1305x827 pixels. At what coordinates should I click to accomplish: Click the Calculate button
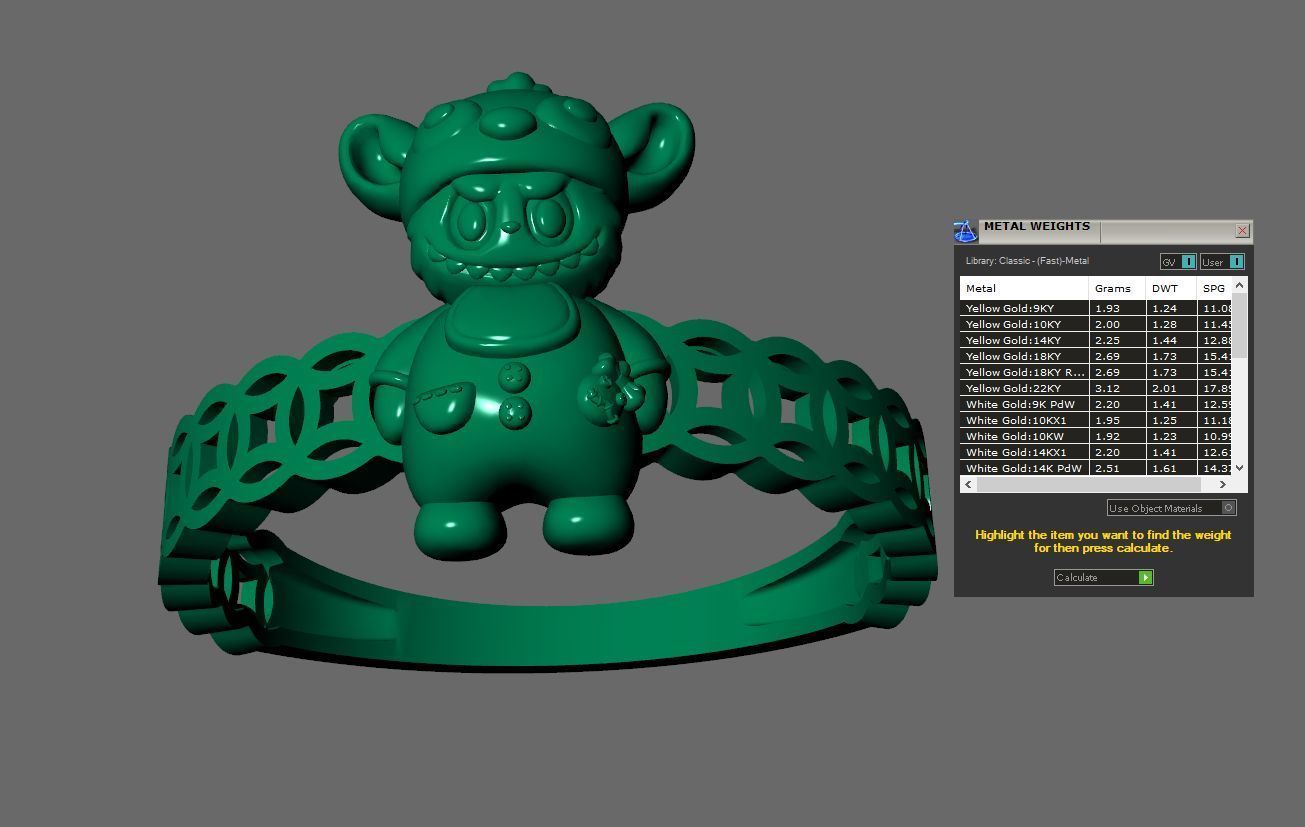coord(1103,577)
